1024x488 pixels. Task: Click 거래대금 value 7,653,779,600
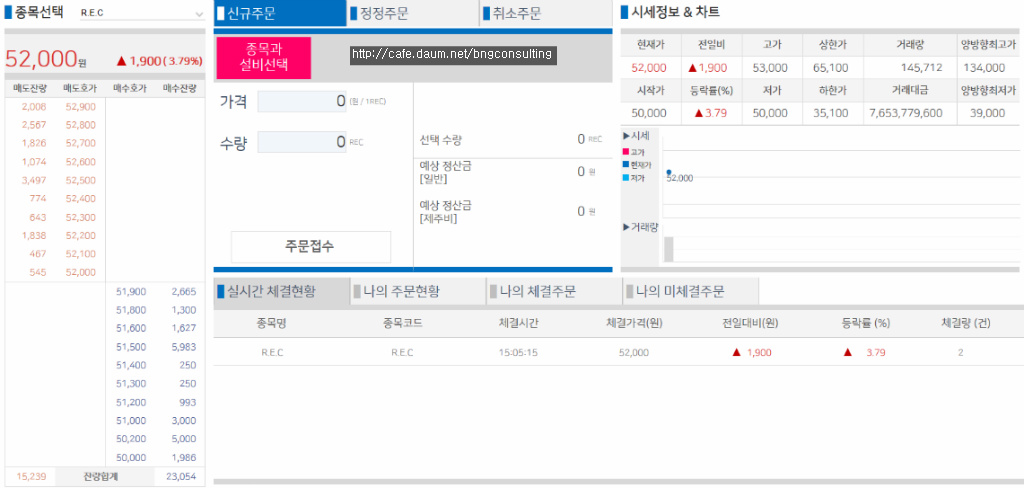pyautogui.click(x=906, y=113)
